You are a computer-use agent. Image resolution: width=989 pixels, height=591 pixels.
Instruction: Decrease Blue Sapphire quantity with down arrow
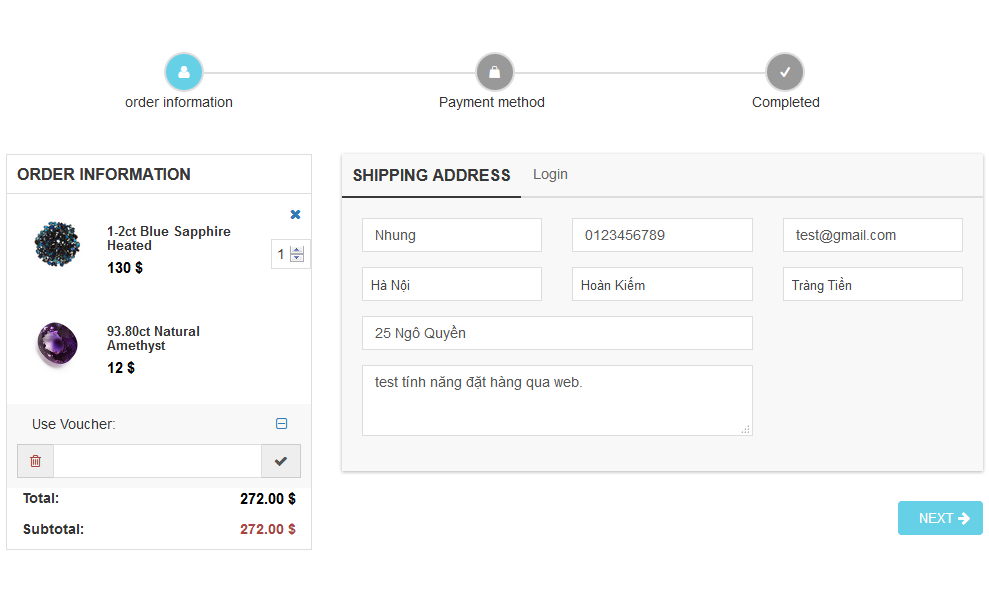point(297,258)
